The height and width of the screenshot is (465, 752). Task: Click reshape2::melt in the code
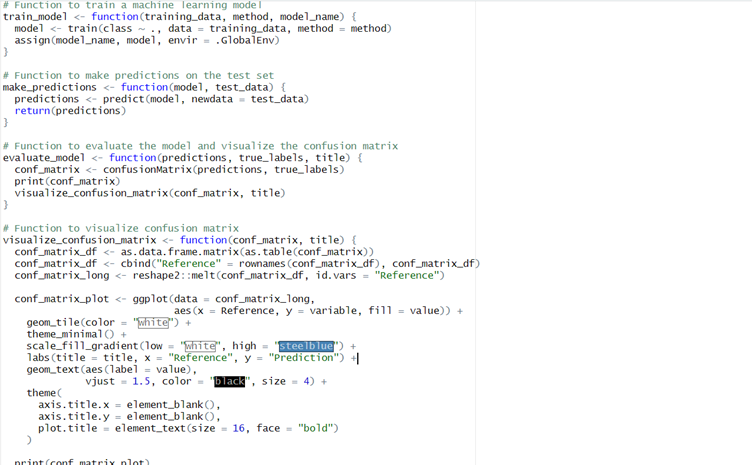(174, 276)
